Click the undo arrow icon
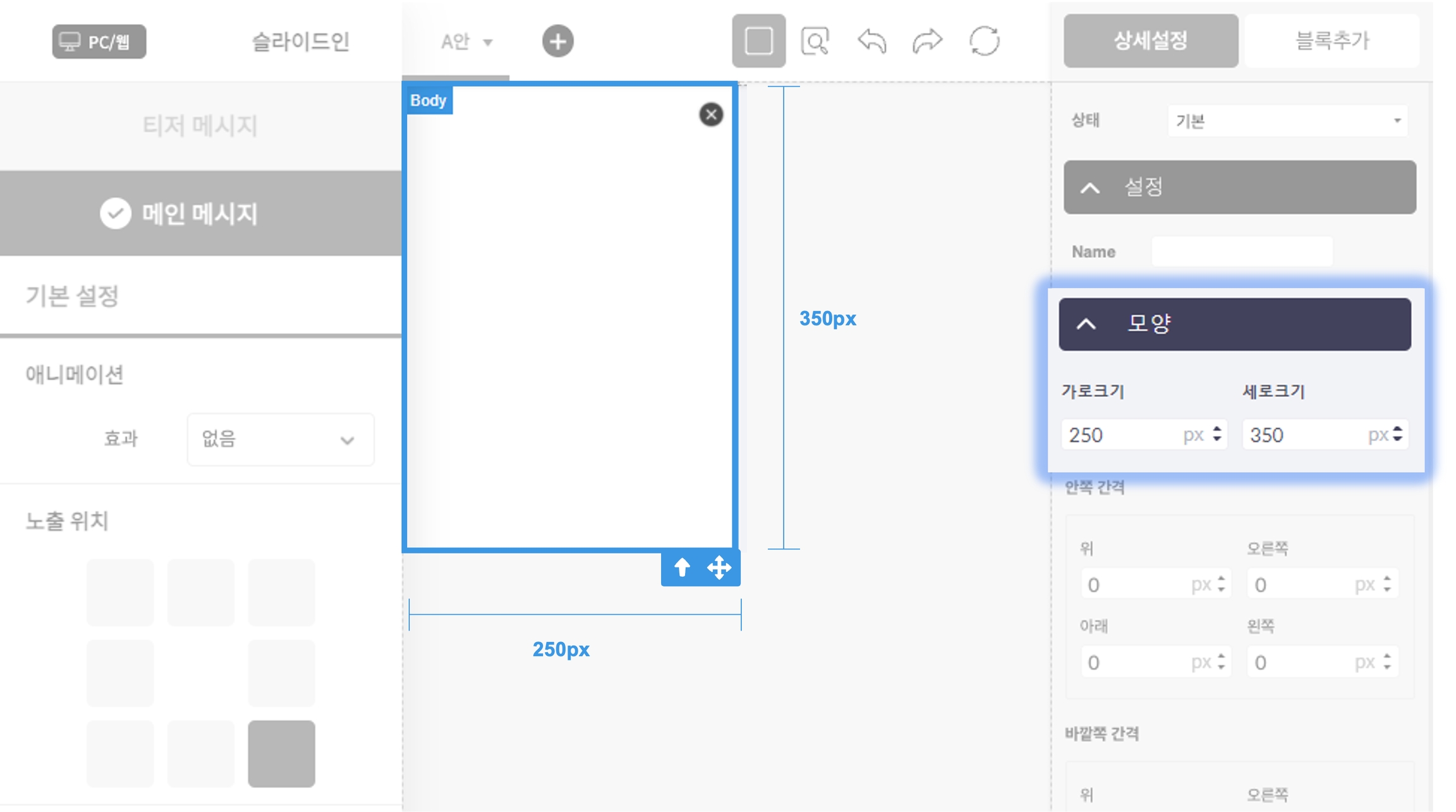The height and width of the screenshot is (812, 1456). point(871,42)
